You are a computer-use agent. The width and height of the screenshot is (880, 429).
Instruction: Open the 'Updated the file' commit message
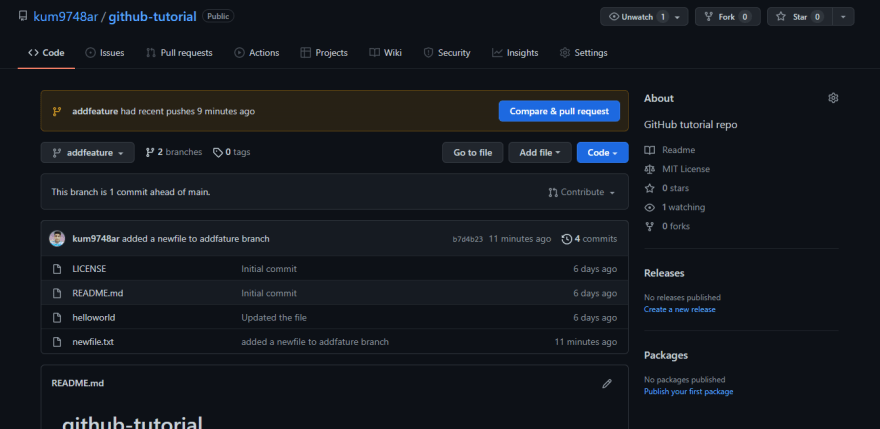tap(274, 317)
